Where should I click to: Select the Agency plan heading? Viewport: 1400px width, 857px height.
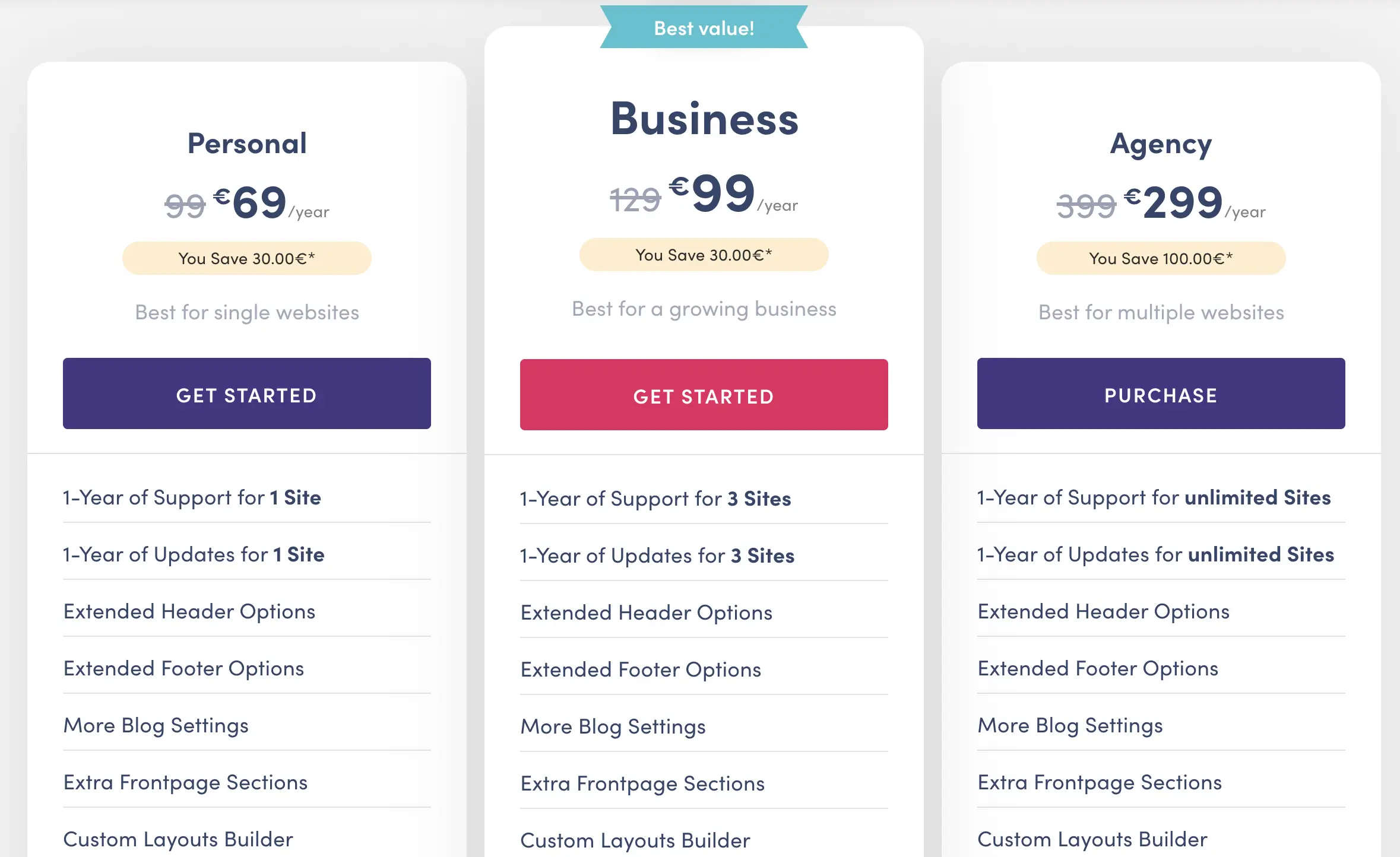coord(1161,145)
